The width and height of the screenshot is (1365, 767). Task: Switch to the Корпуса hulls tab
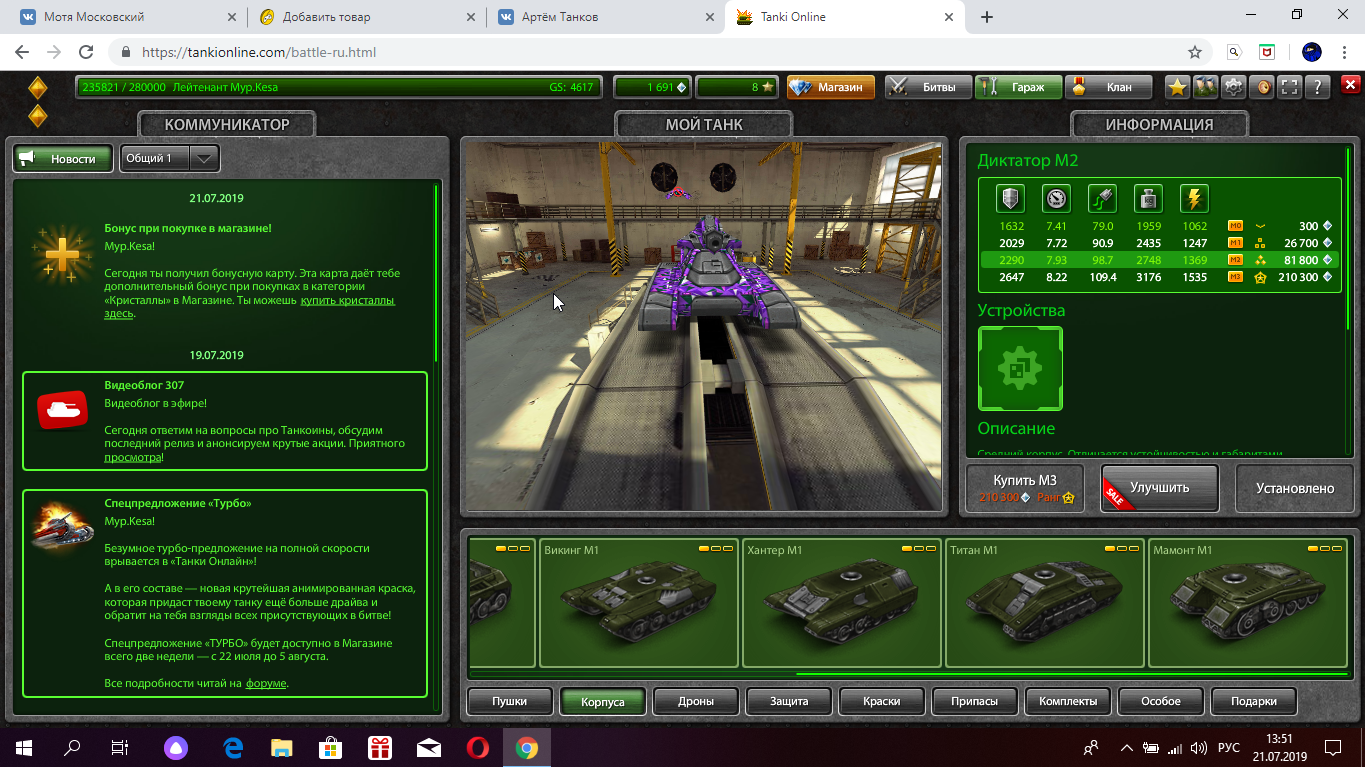(602, 701)
